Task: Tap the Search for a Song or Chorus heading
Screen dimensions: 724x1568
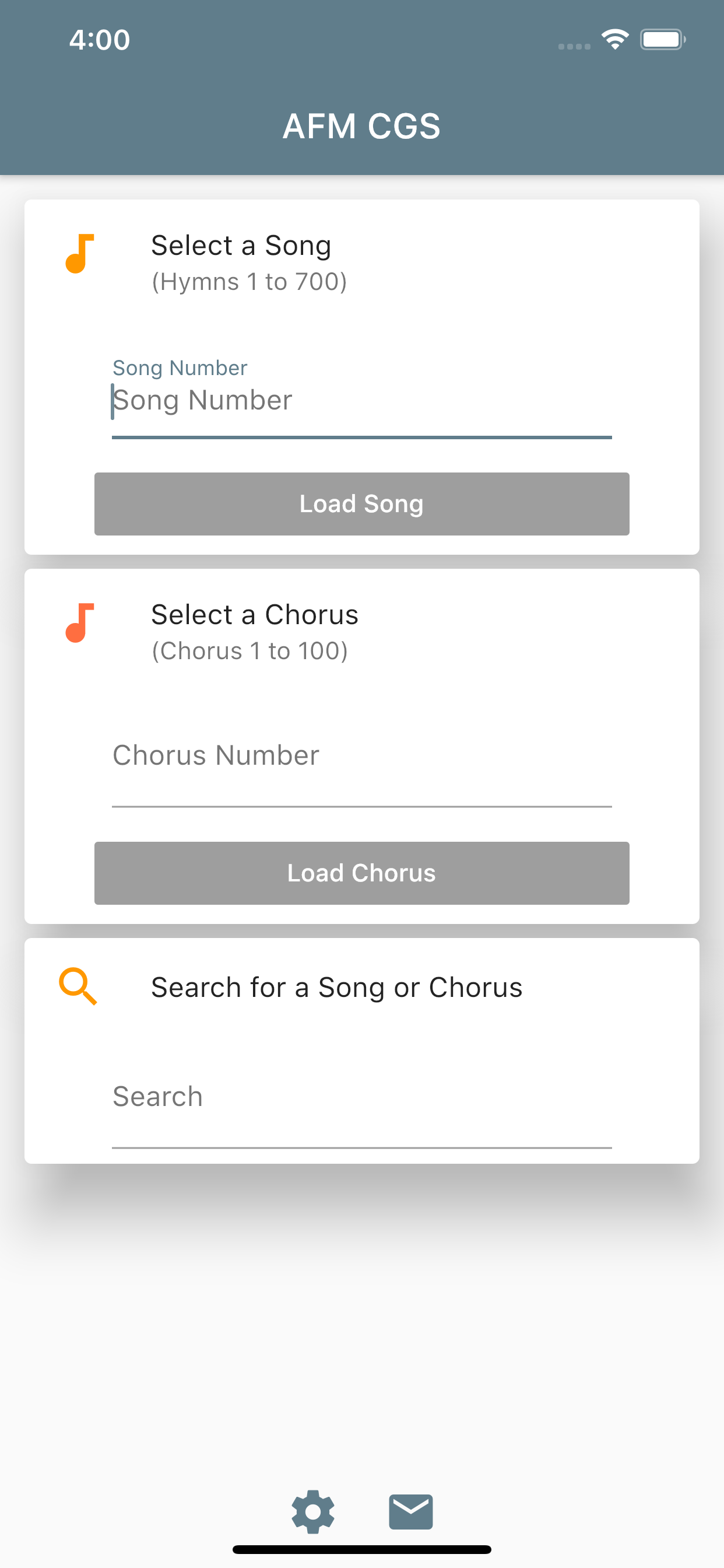Action: point(336,988)
